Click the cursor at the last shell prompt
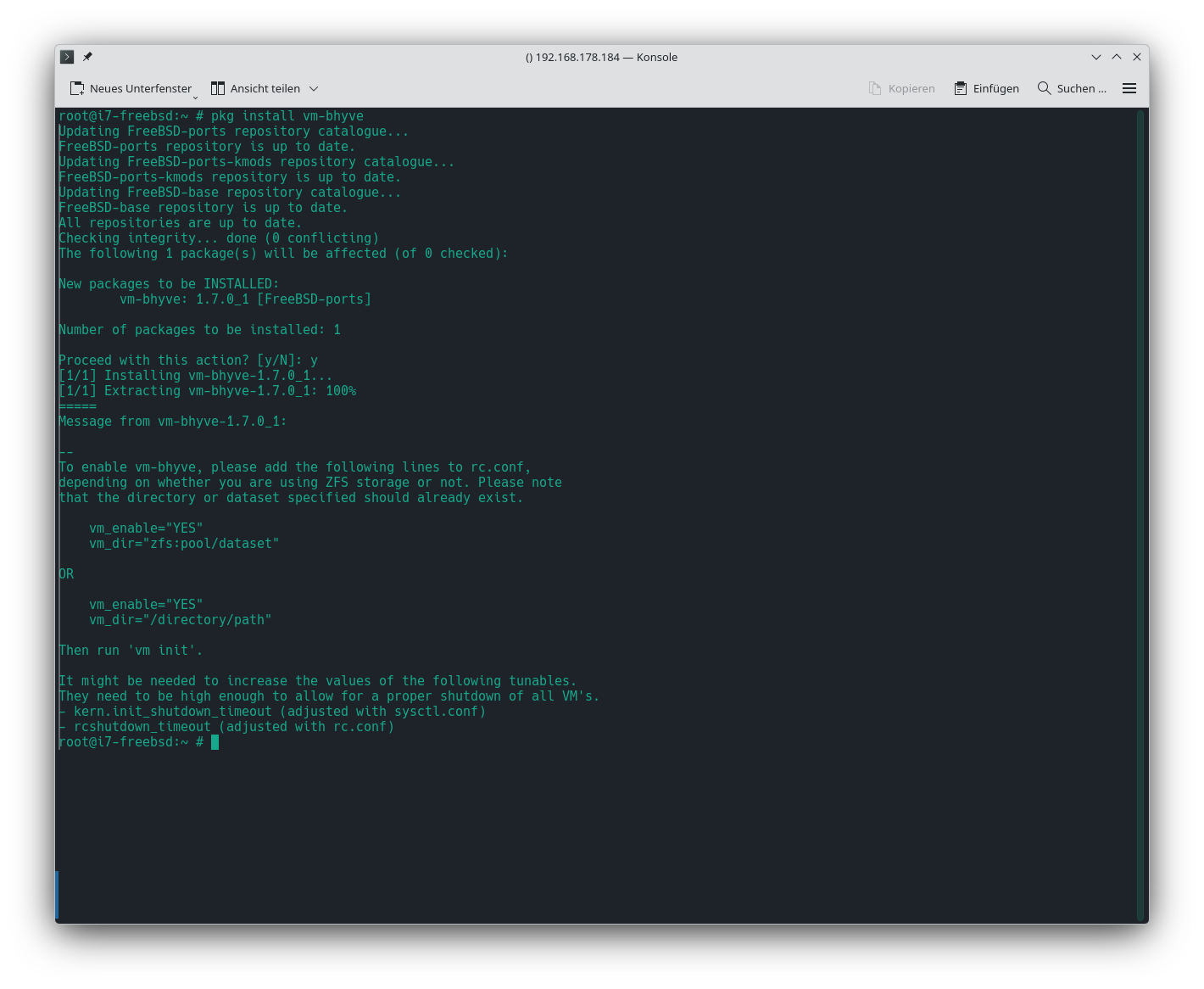Image resolution: width=1204 pixels, height=989 pixels. coord(215,742)
